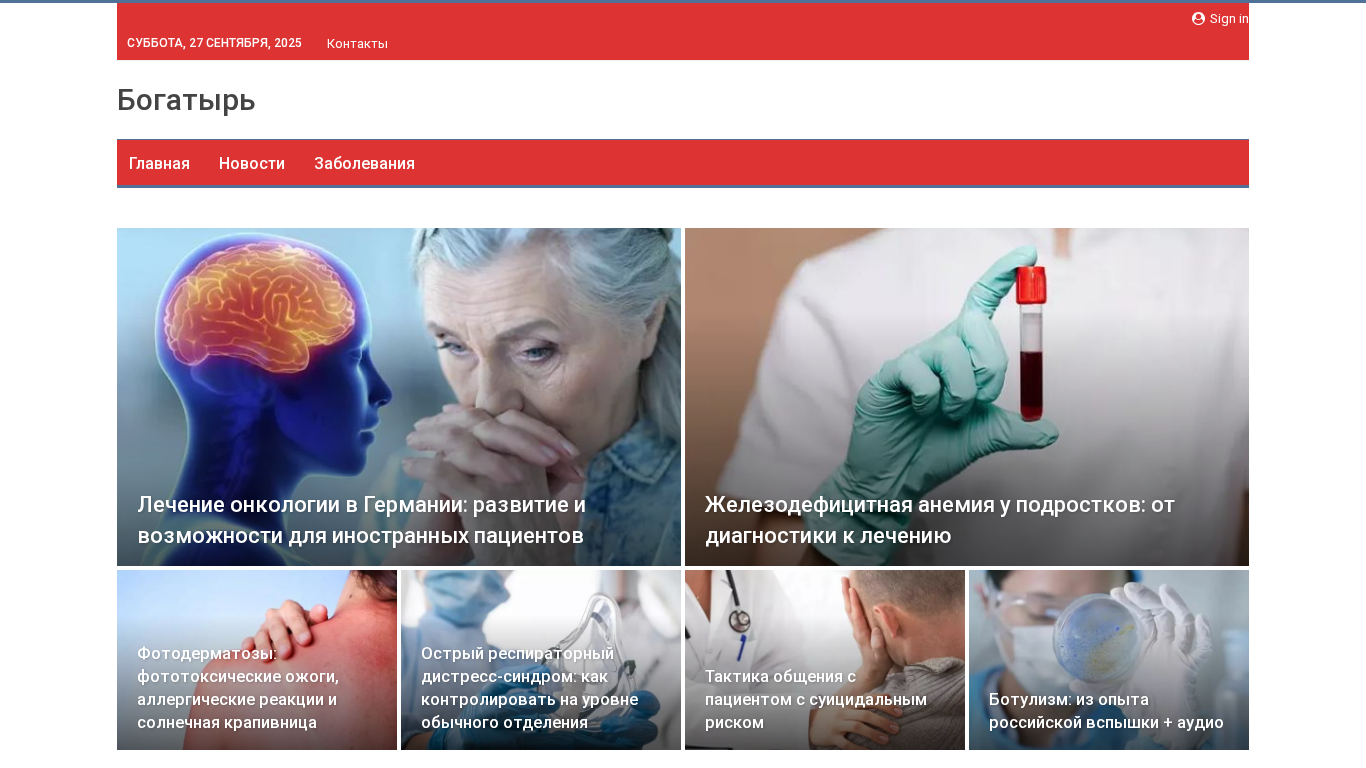Open the Заболевания menu item
Image resolution: width=1366 pixels, height=768 pixels.
point(364,163)
